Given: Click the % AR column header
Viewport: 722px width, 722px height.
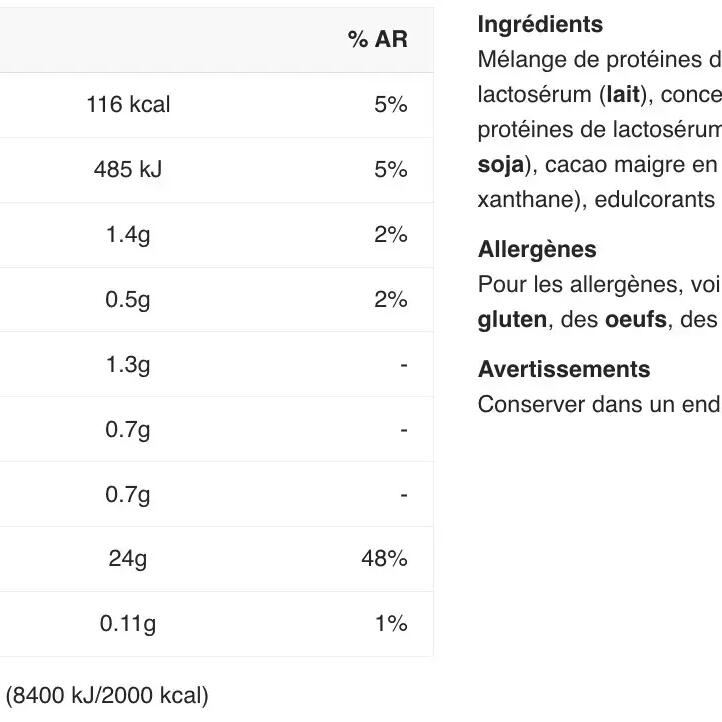Looking at the screenshot, I should 378,39.
